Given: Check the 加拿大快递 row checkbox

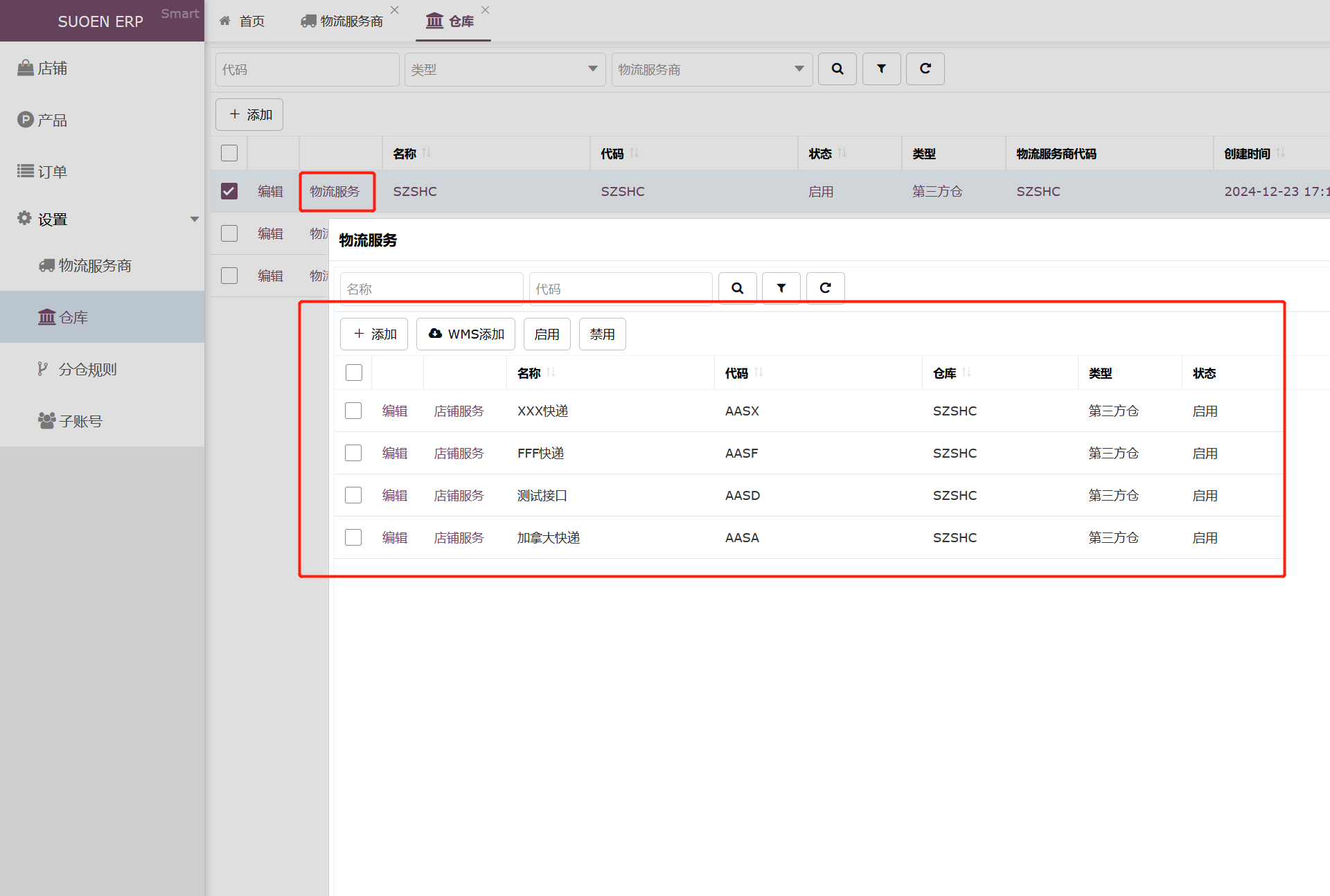Looking at the screenshot, I should 353,537.
